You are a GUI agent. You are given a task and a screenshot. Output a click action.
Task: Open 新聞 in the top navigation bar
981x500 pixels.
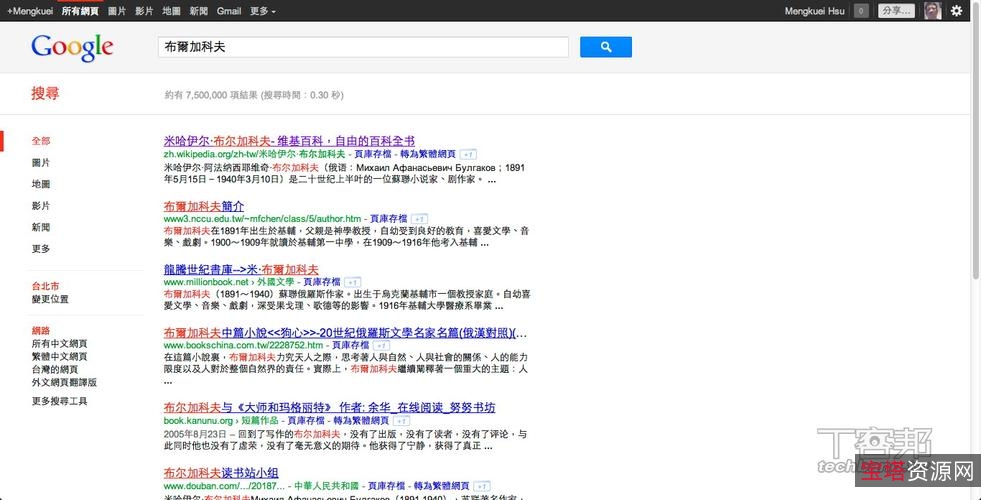coord(198,11)
